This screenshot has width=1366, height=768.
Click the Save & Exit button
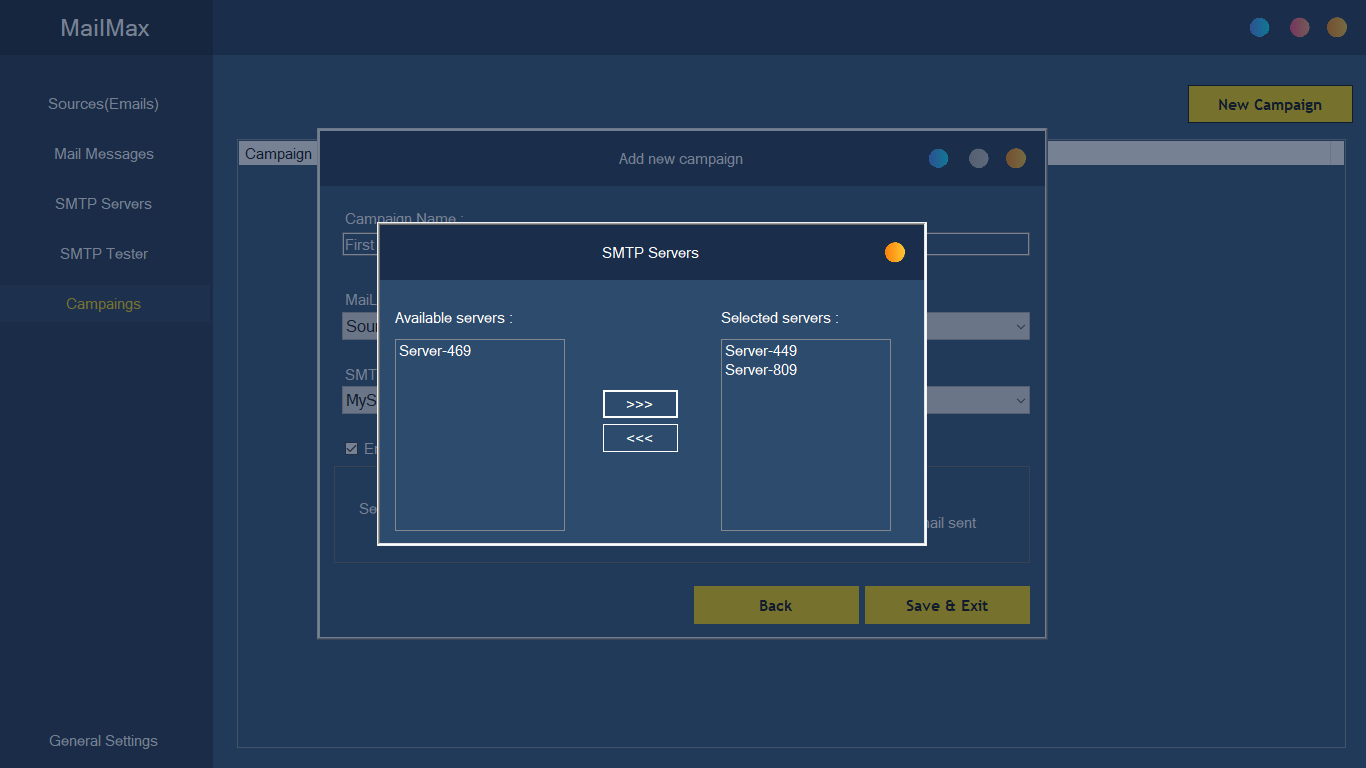pos(946,605)
